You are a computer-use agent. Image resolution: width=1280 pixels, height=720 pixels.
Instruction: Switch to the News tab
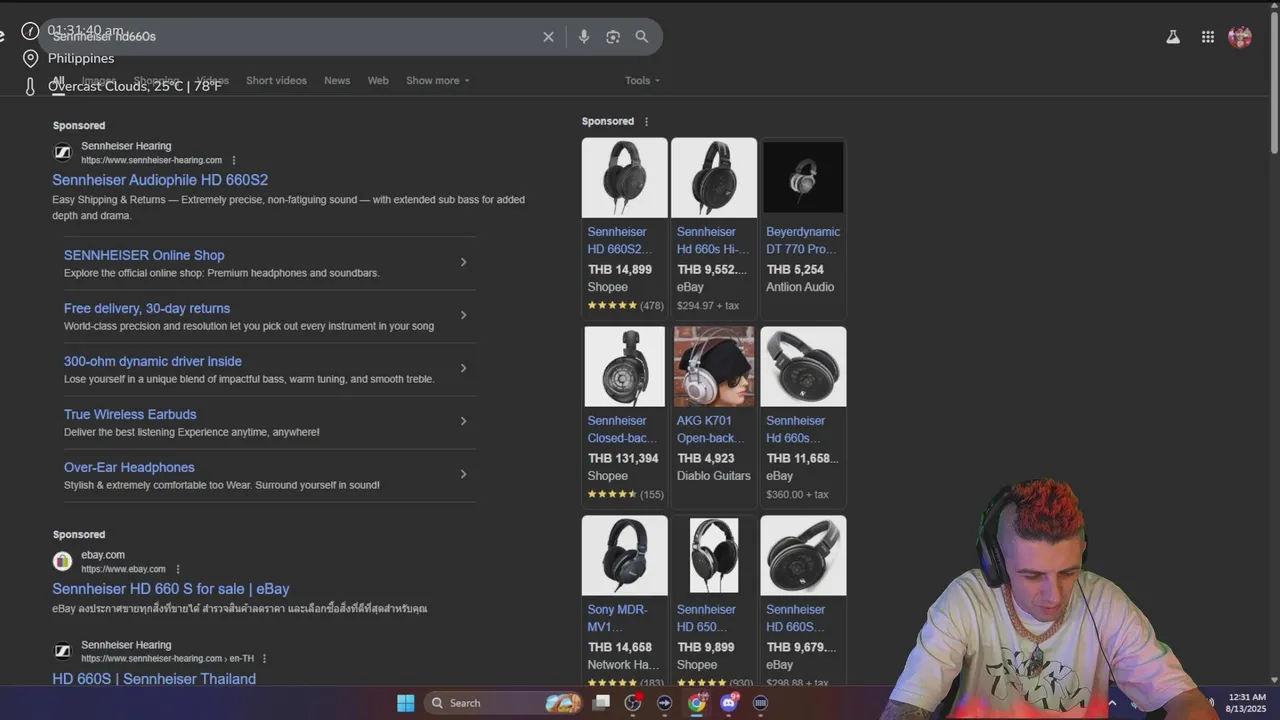(337, 81)
